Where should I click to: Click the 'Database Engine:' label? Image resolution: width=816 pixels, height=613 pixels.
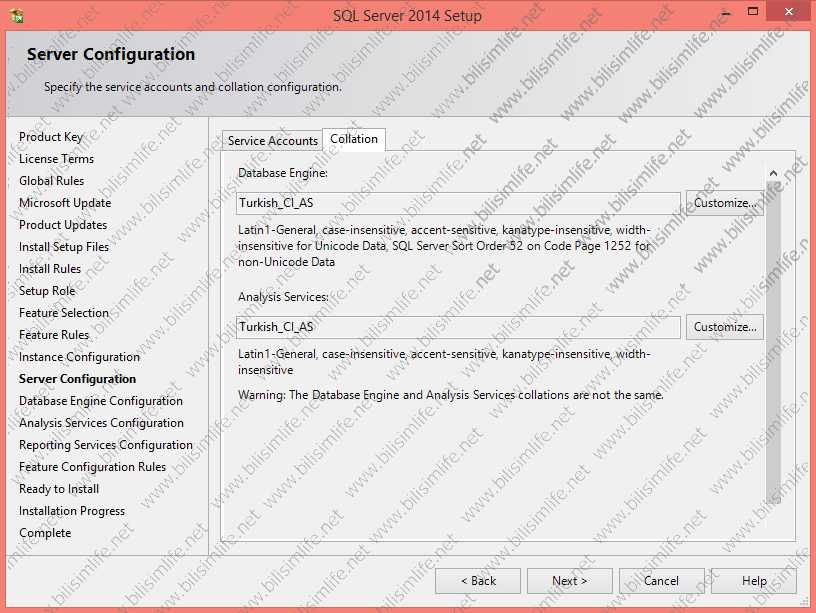(x=283, y=173)
